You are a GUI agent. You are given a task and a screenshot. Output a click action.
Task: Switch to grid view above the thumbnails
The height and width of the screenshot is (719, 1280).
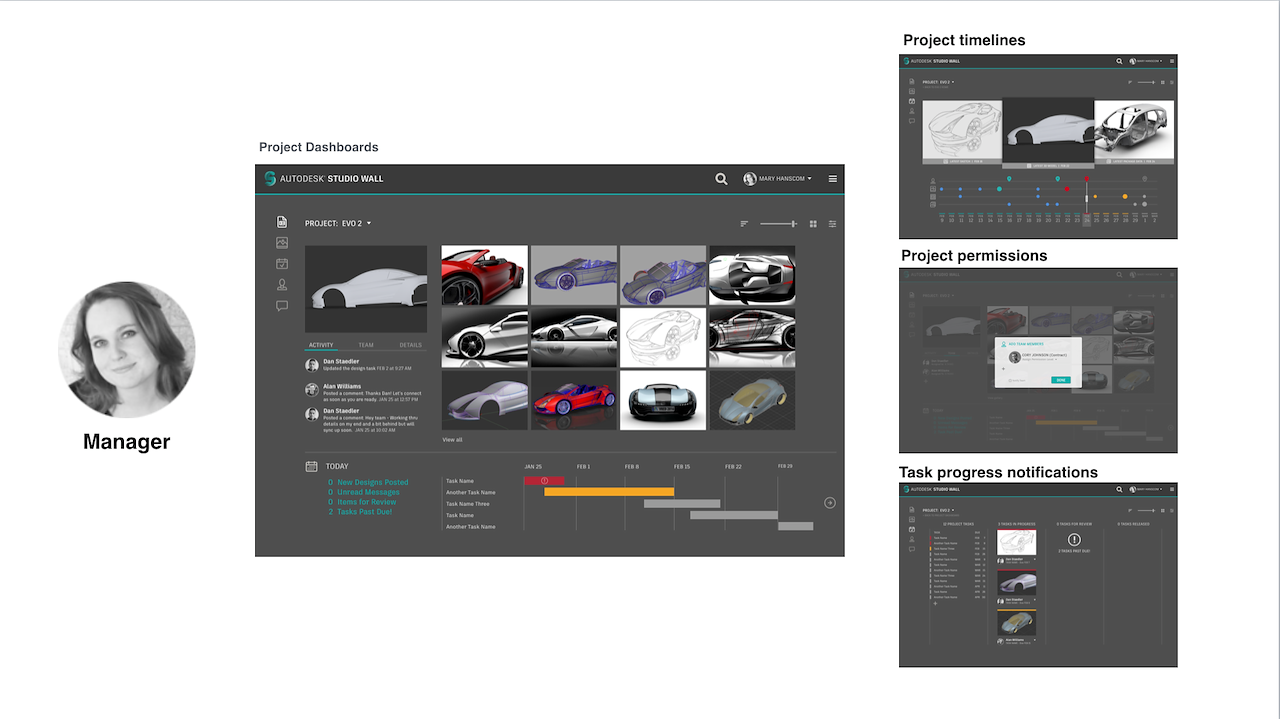tap(813, 224)
